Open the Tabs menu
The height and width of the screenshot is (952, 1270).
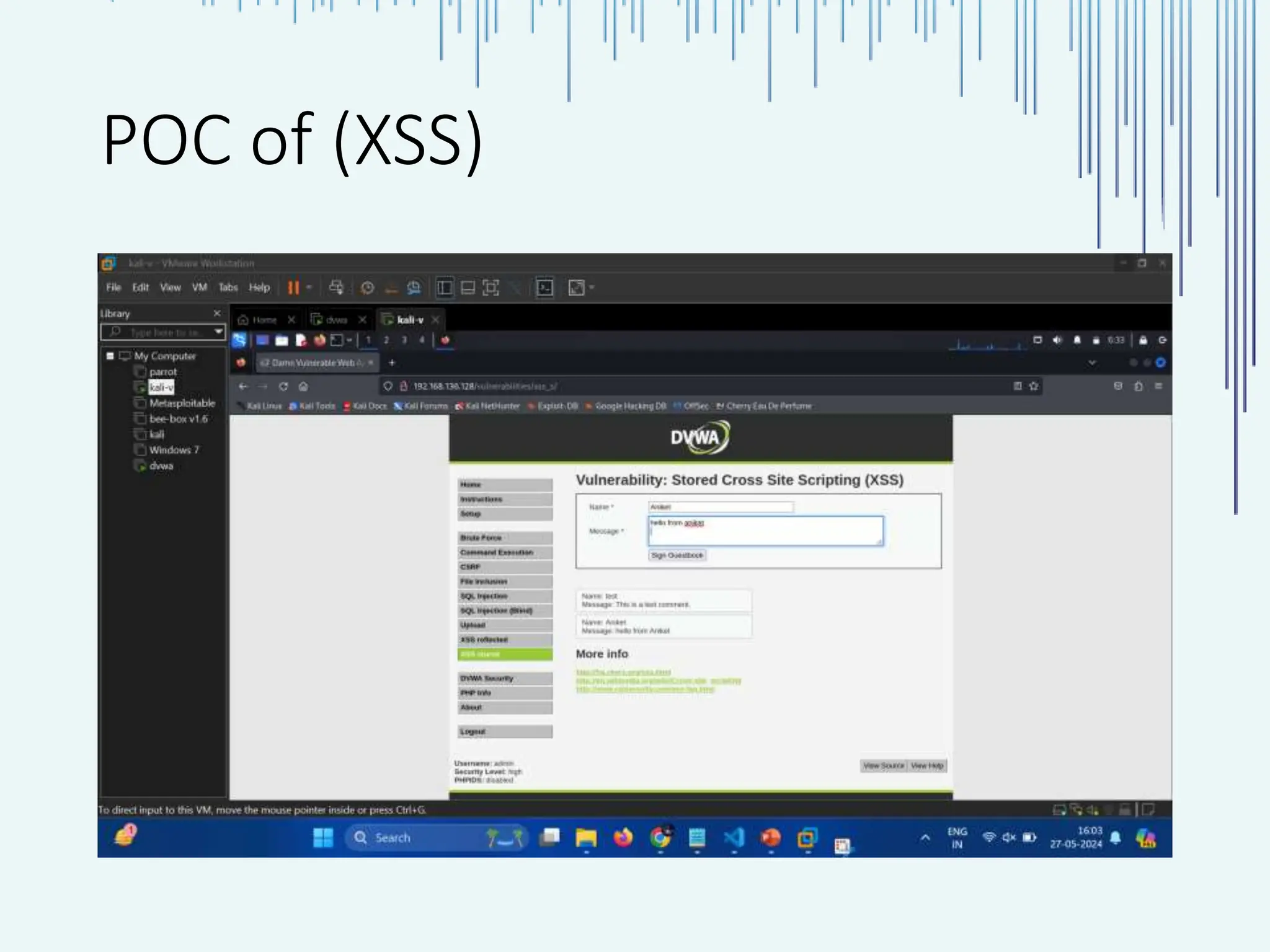228,288
